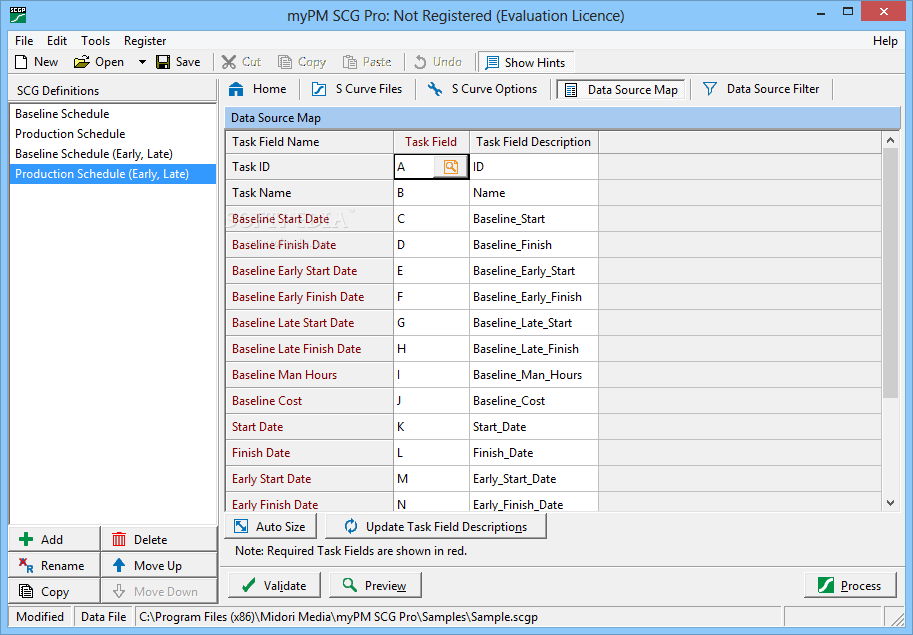The height and width of the screenshot is (635, 913).
Task: Click the Modified status bar indicator
Action: (x=40, y=617)
